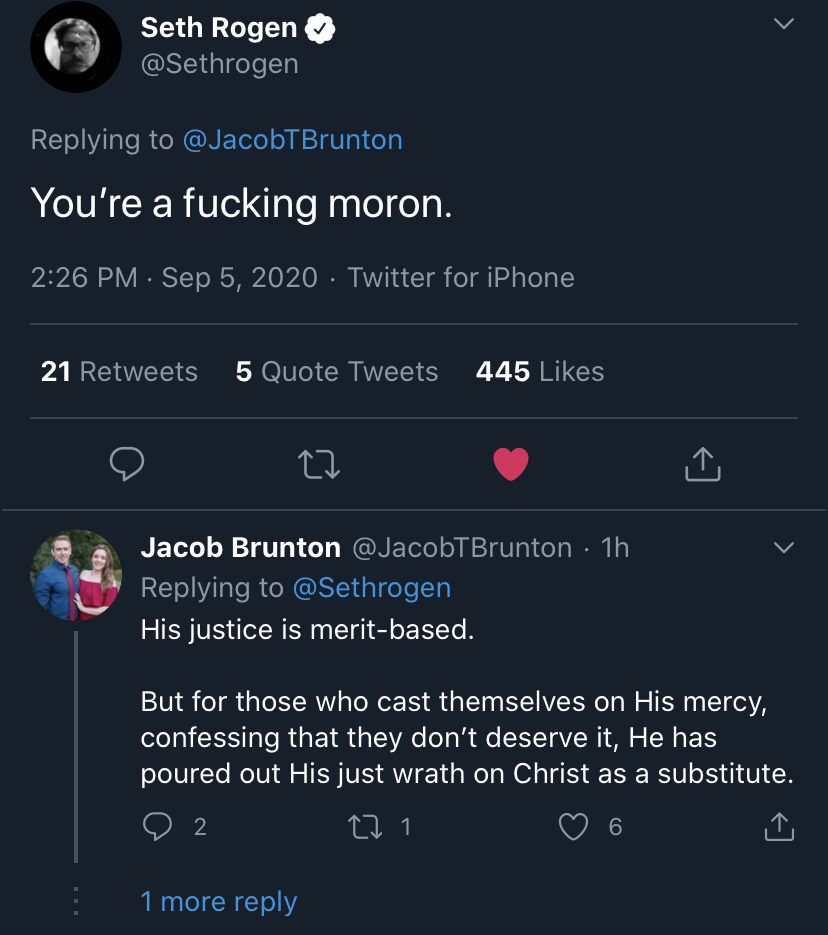Open Jacob Brunton's profile picture

(x=76, y=575)
